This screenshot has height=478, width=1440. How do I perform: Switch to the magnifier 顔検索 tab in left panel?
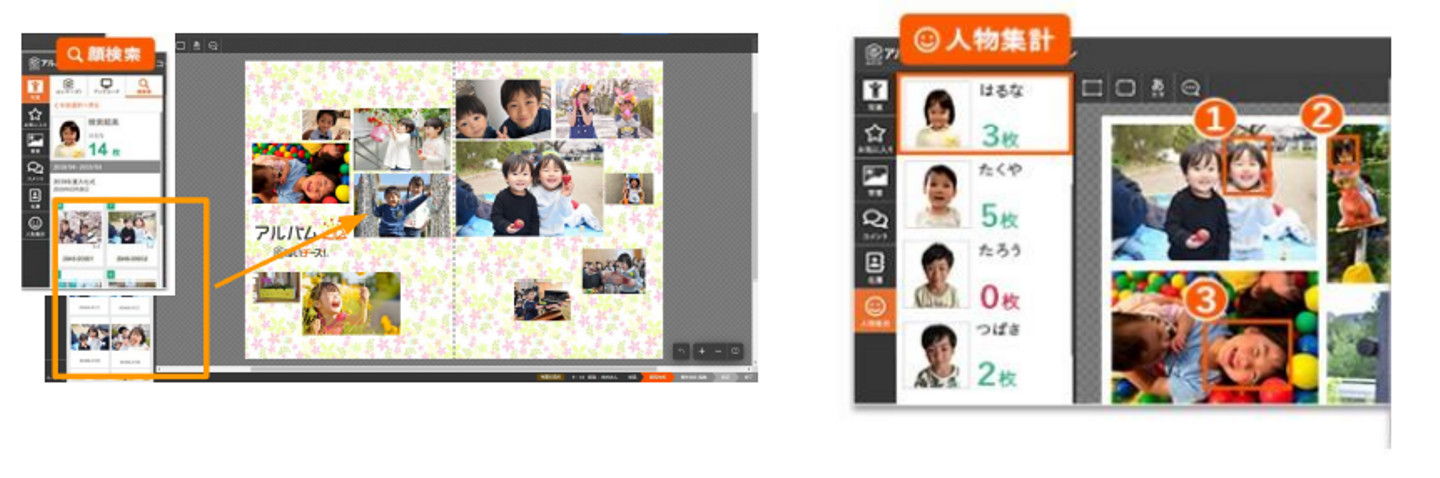144,87
